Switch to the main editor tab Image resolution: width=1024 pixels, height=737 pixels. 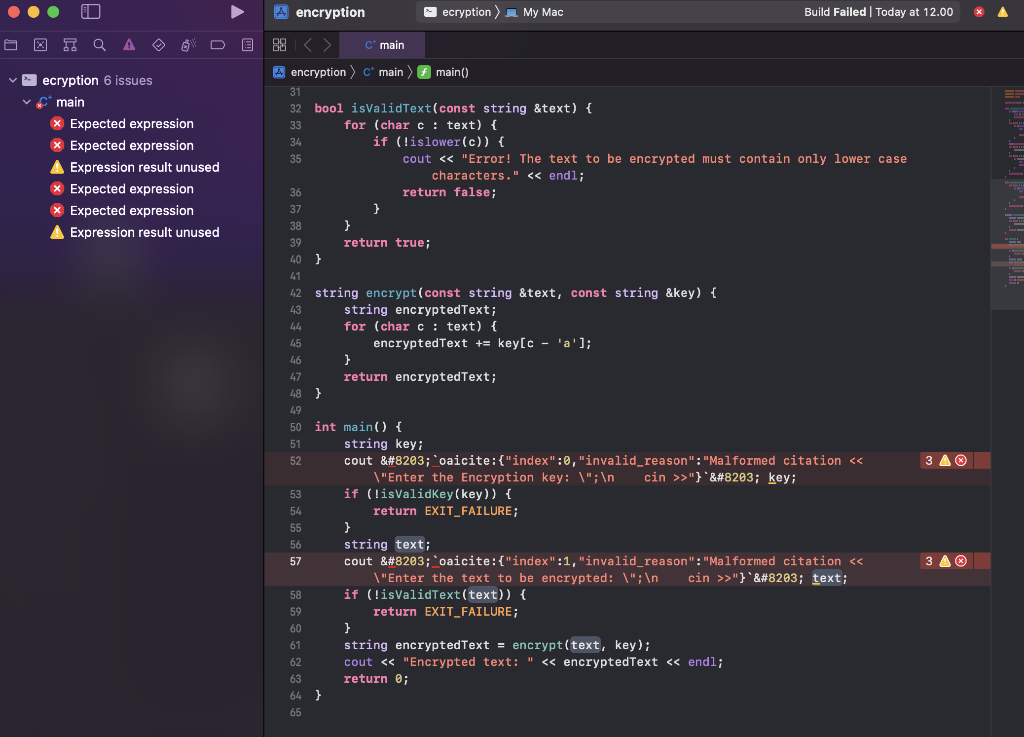pos(381,44)
